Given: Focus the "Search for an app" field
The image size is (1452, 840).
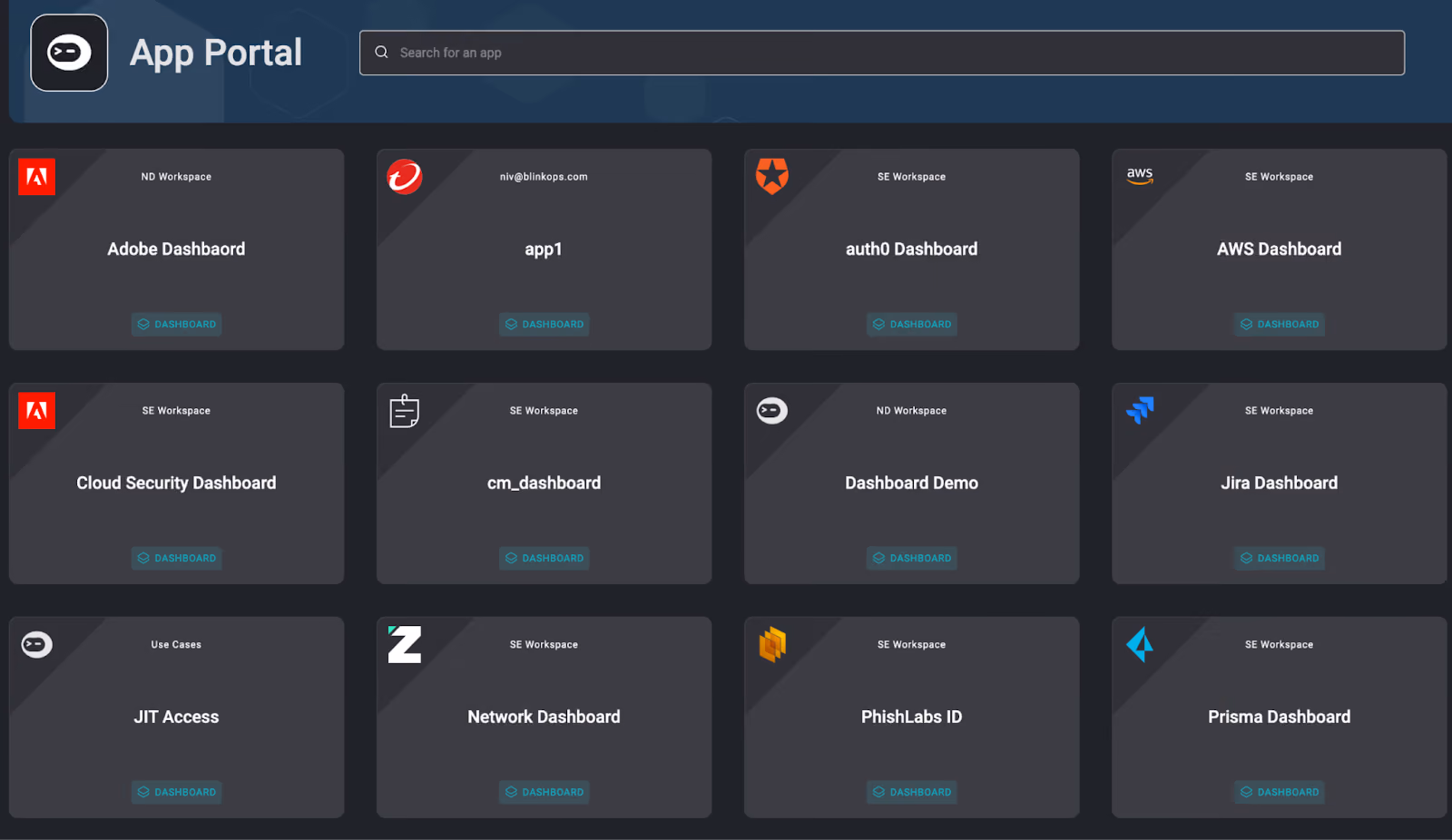Looking at the screenshot, I should point(882,53).
